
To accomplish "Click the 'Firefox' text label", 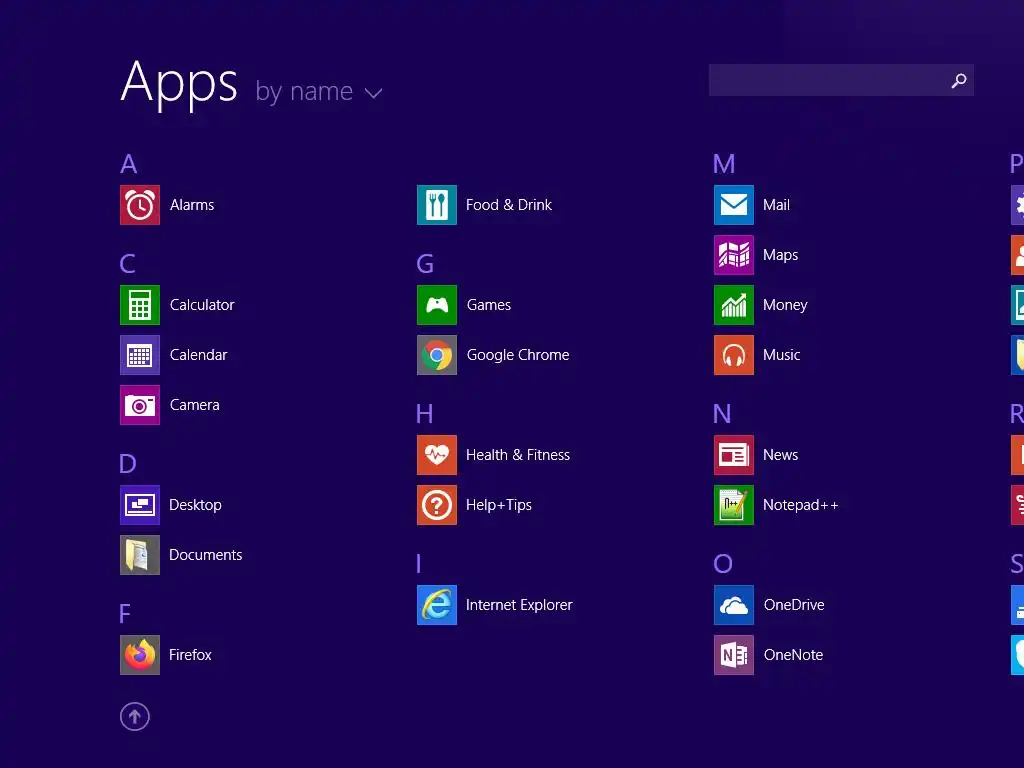I will [190, 655].
